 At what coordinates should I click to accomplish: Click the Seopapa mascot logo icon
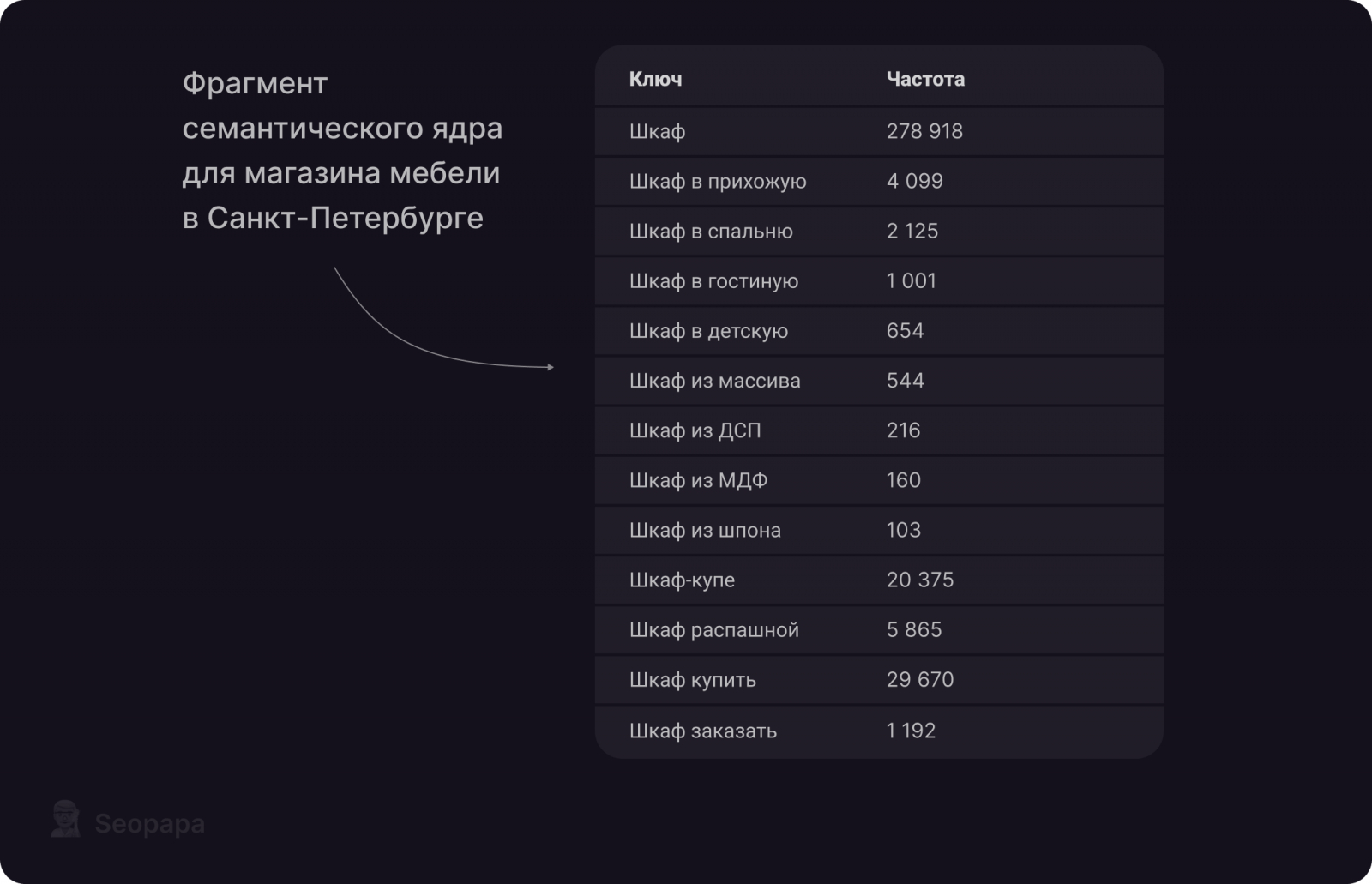click(x=65, y=820)
